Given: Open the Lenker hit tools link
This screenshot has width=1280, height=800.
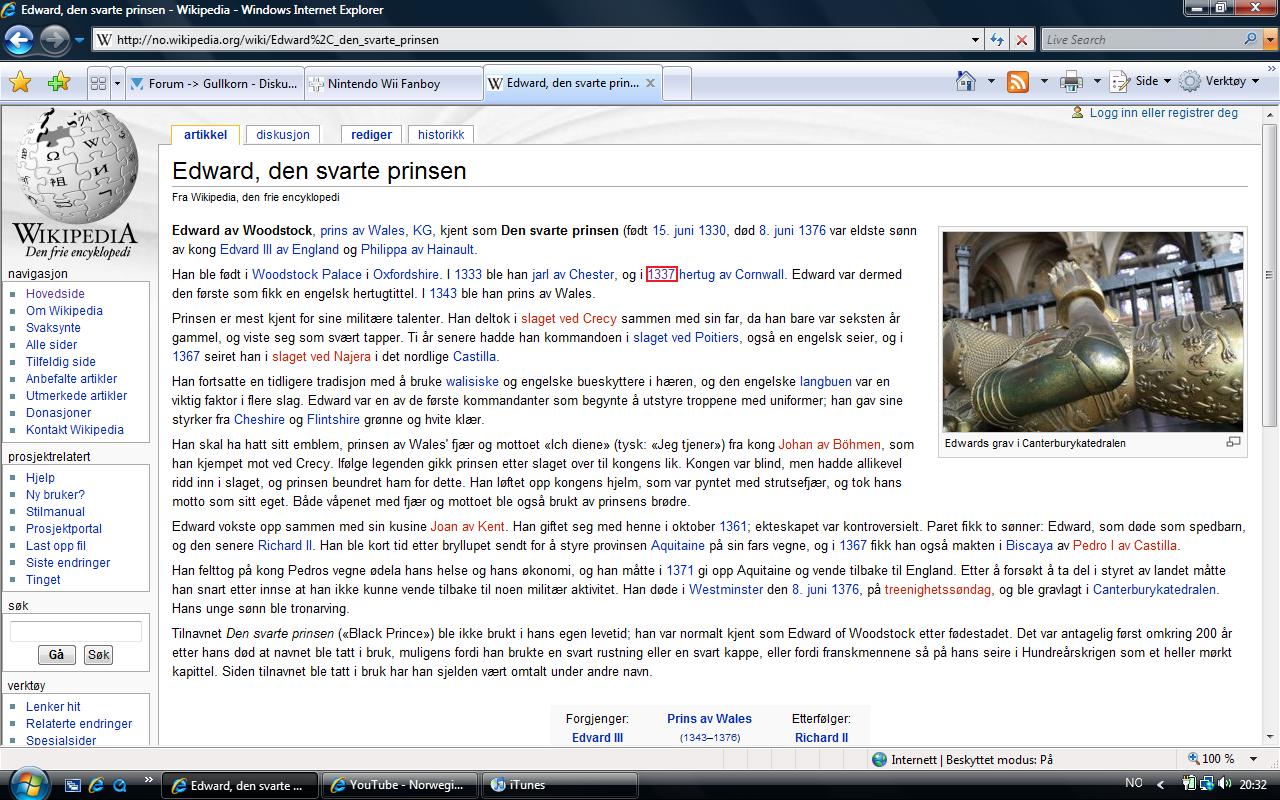Looking at the screenshot, I should [53, 706].
